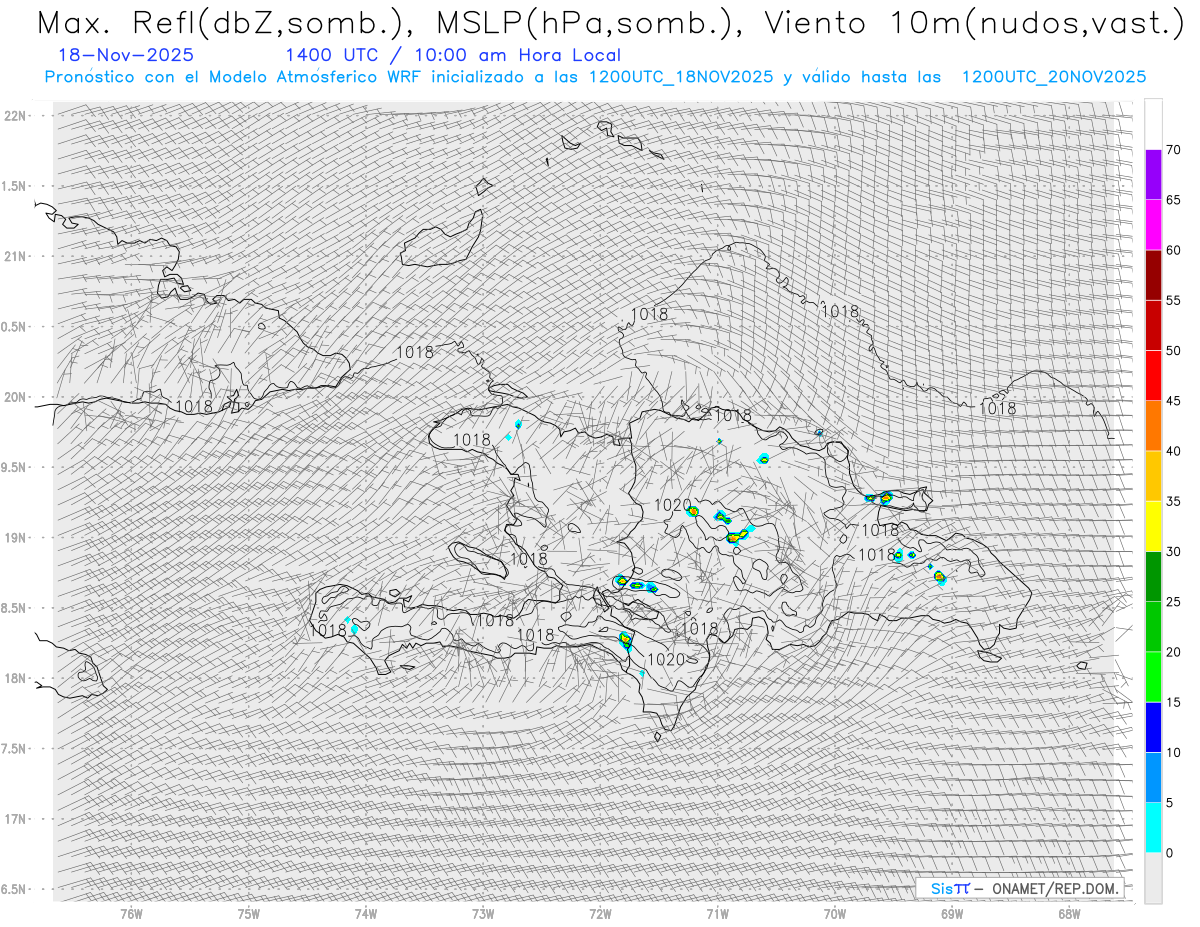The image size is (1200, 927).
Task: Click the '76W' longitude label
Action: [x=131, y=913]
